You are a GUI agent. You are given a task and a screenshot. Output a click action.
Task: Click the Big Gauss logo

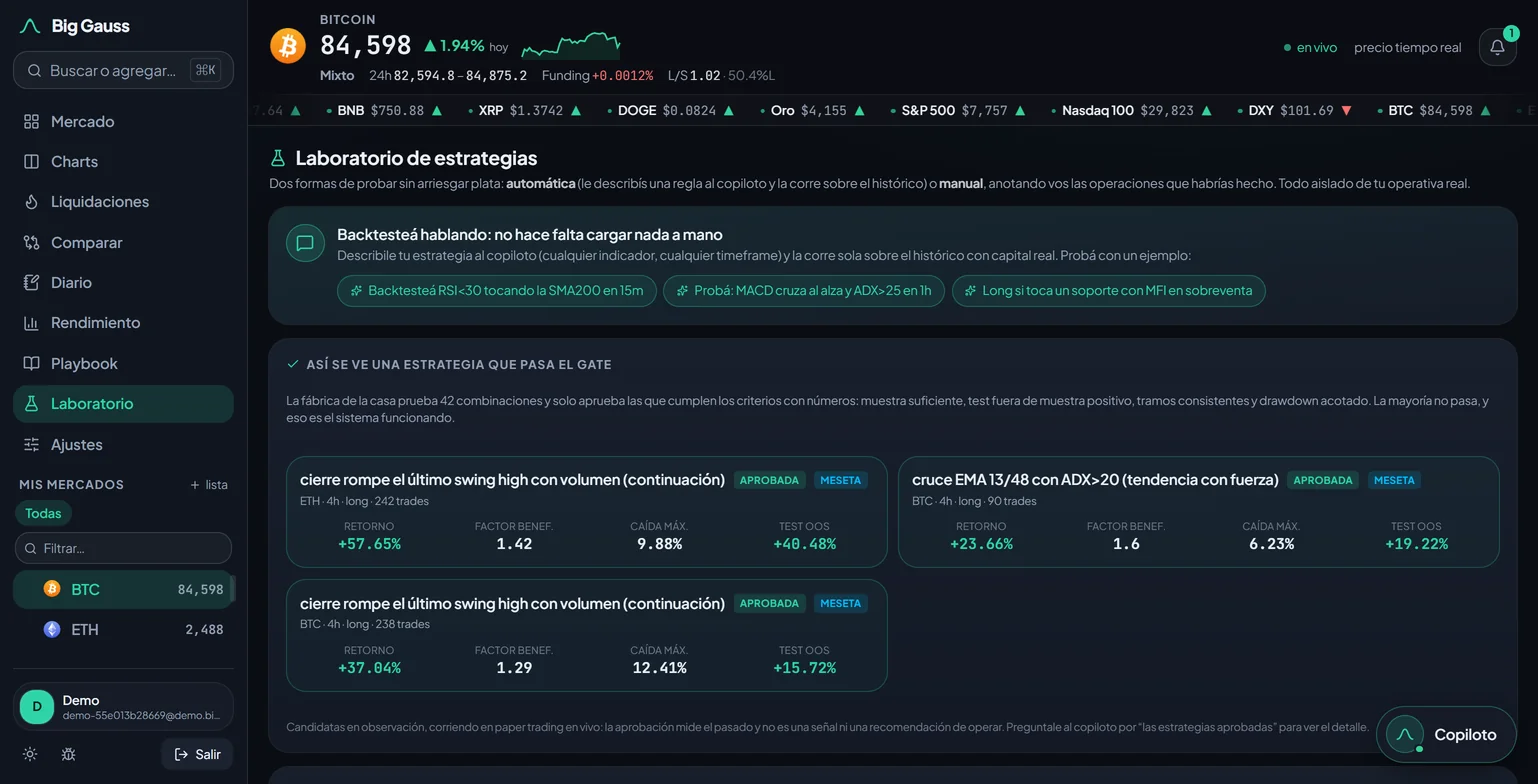click(74, 26)
